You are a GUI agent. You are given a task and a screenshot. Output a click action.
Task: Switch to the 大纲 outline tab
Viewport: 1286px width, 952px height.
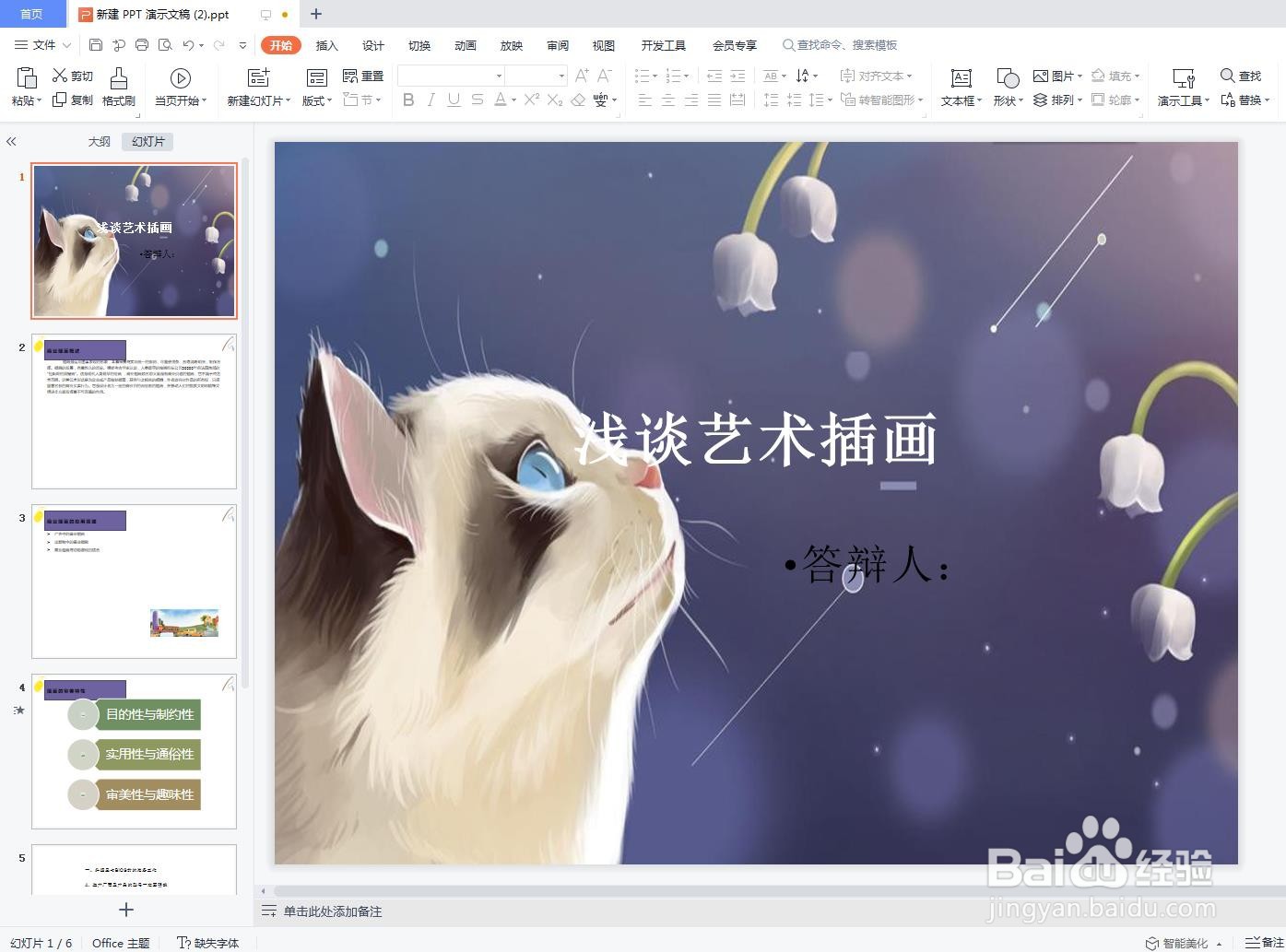tap(99, 141)
